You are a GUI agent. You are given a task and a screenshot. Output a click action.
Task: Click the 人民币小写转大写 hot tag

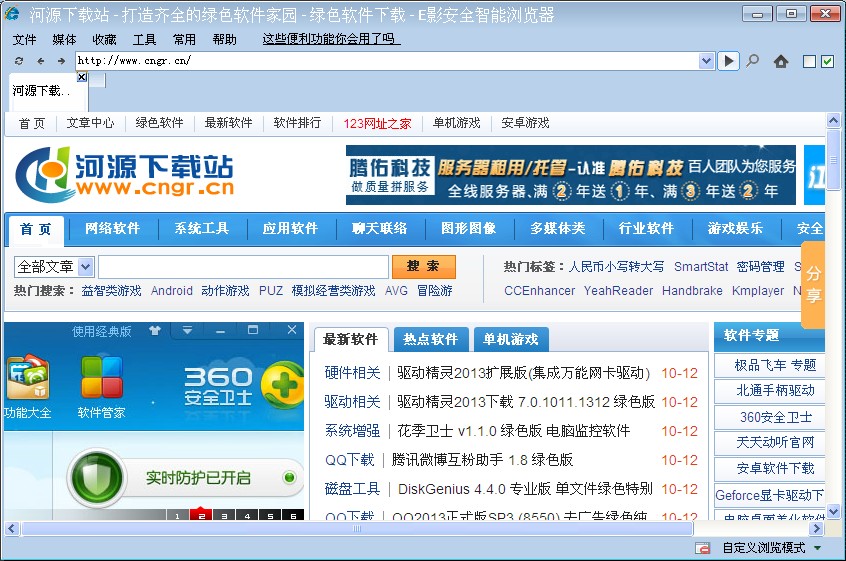pyautogui.click(x=617, y=266)
